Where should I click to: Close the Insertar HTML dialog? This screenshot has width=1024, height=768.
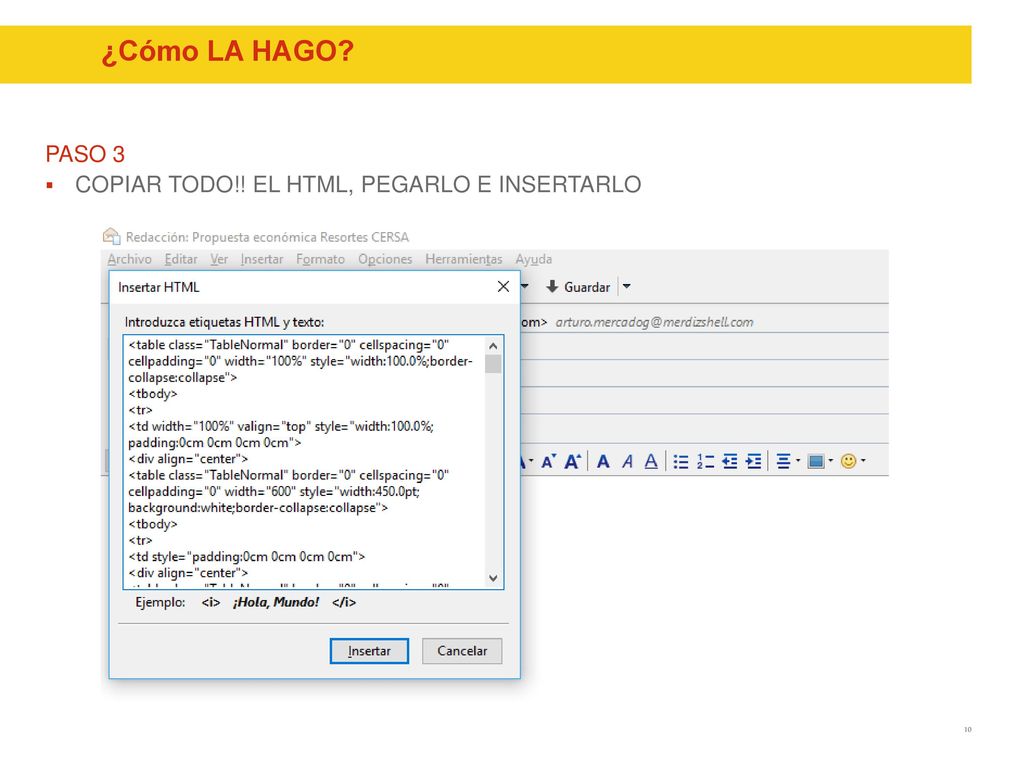click(503, 287)
